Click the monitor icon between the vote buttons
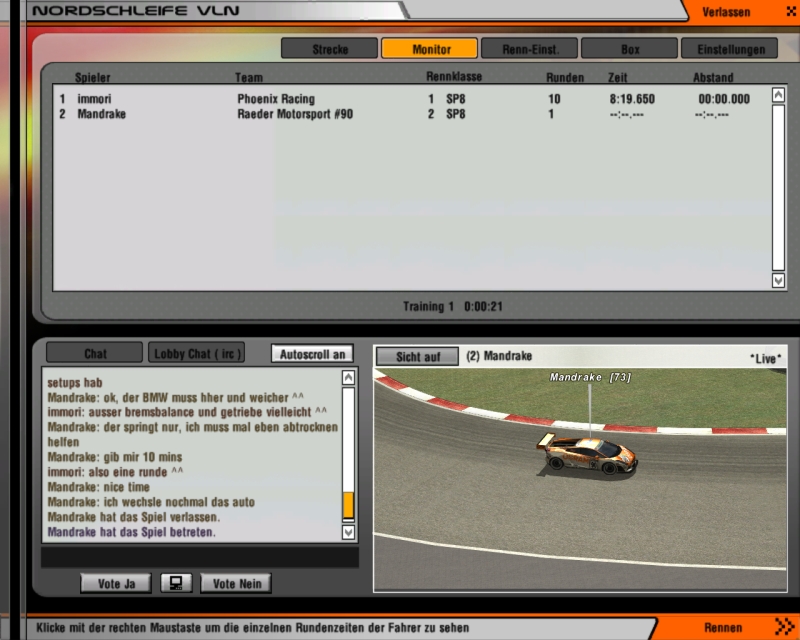800x640 pixels. (x=176, y=583)
